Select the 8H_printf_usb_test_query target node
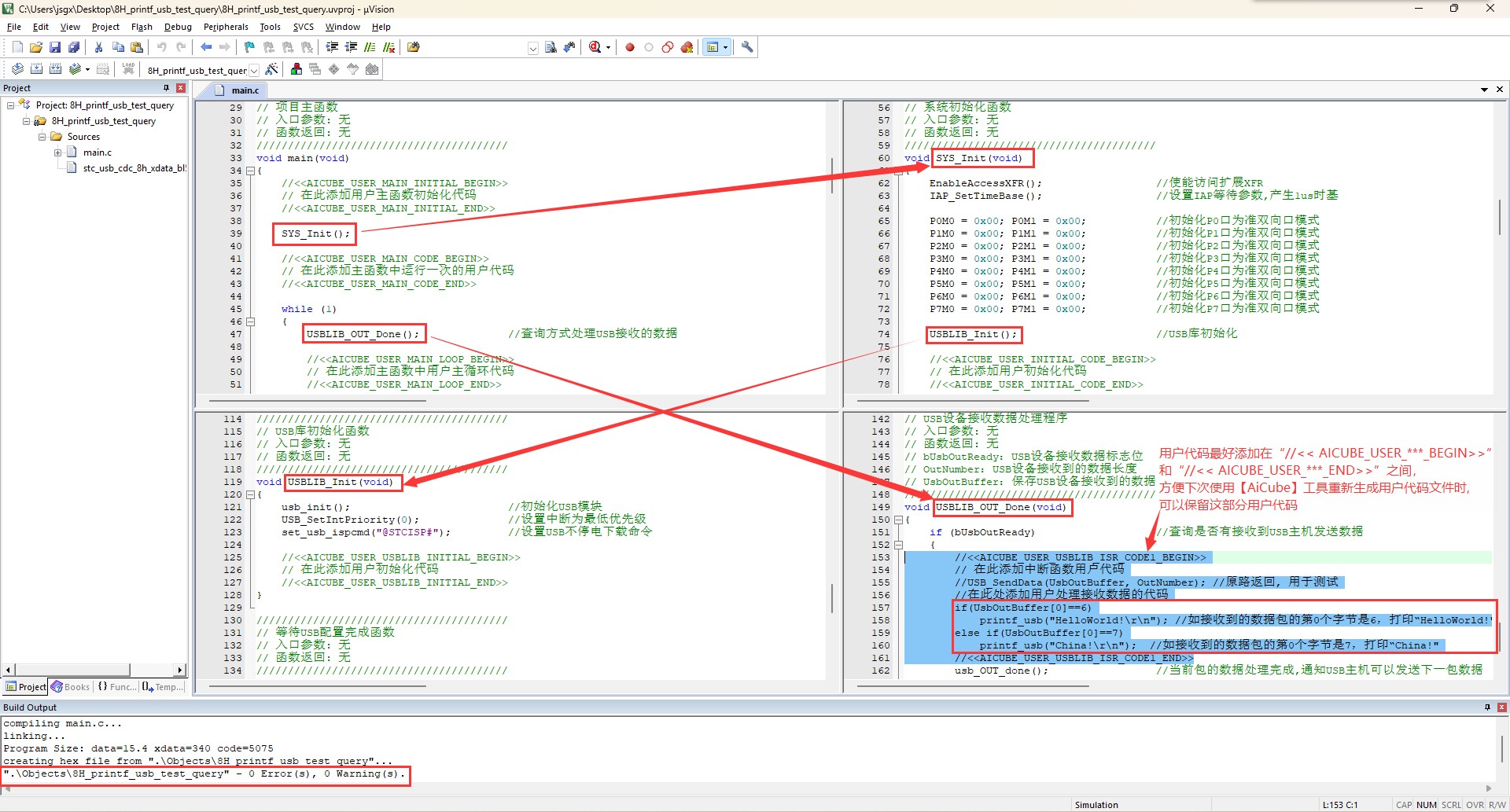 coord(103,121)
